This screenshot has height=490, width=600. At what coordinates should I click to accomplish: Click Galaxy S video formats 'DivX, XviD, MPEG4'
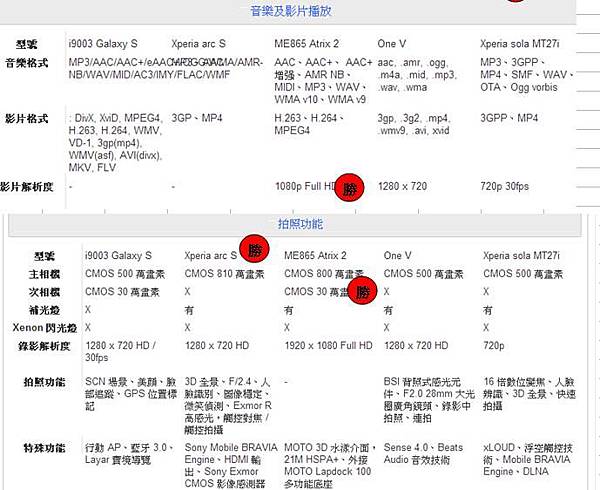pyautogui.click(x=116, y=143)
